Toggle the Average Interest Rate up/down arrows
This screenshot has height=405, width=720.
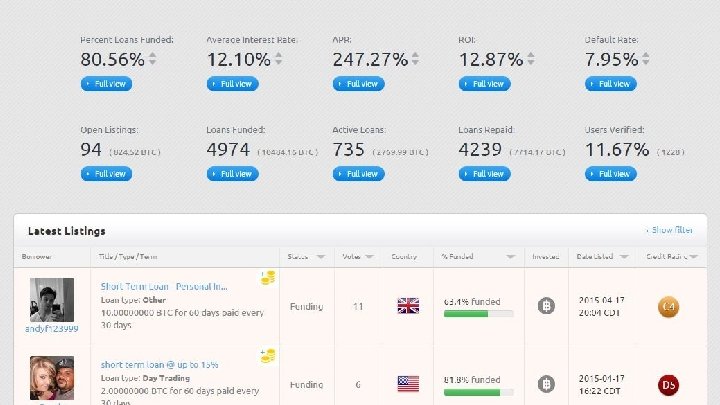point(278,60)
